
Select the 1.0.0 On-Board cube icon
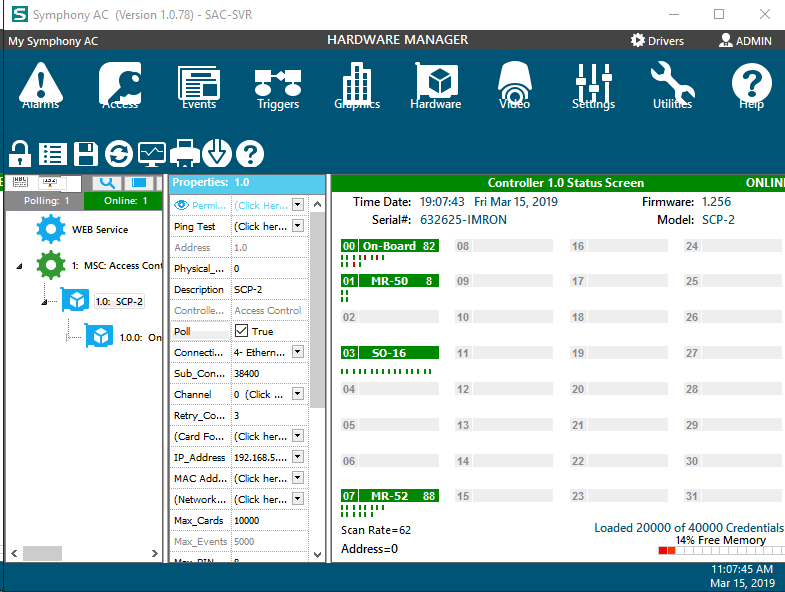pos(99,336)
